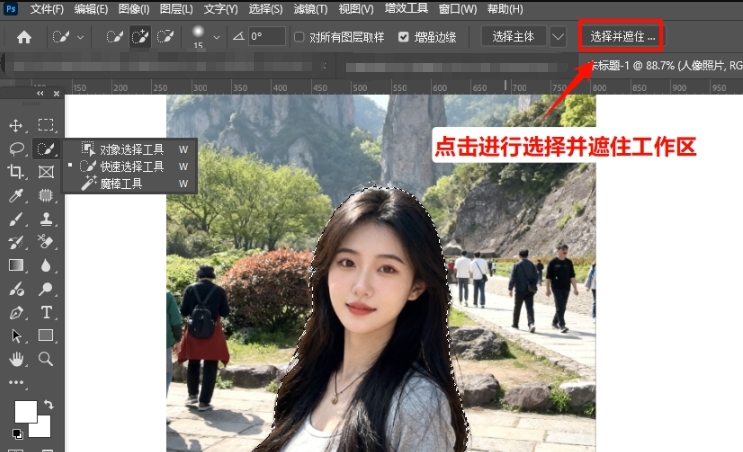Select the Frame tool
The image size is (743, 452).
click(45, 172)
